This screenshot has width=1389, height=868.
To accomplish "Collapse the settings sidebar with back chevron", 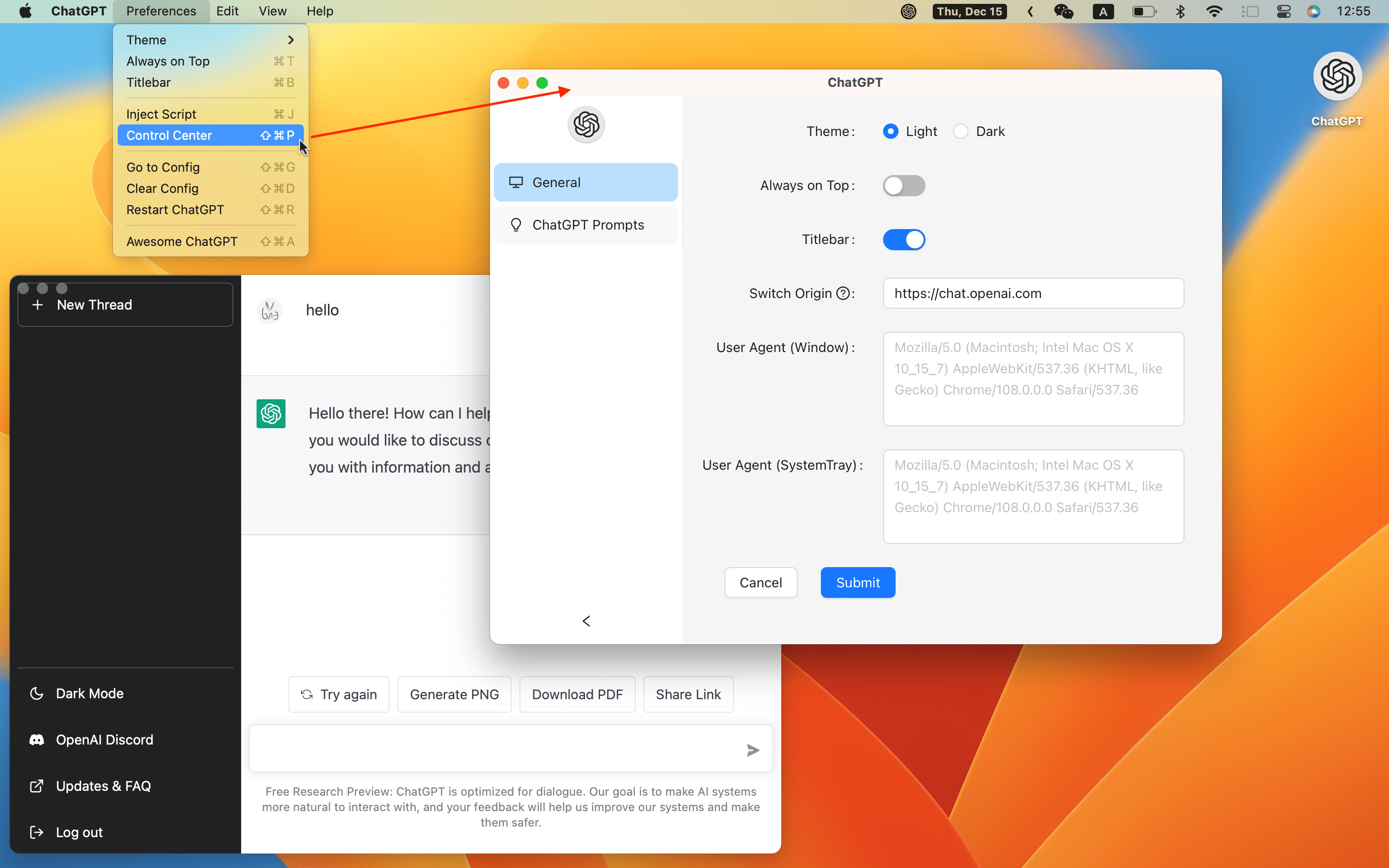I will tap(586, 621).
